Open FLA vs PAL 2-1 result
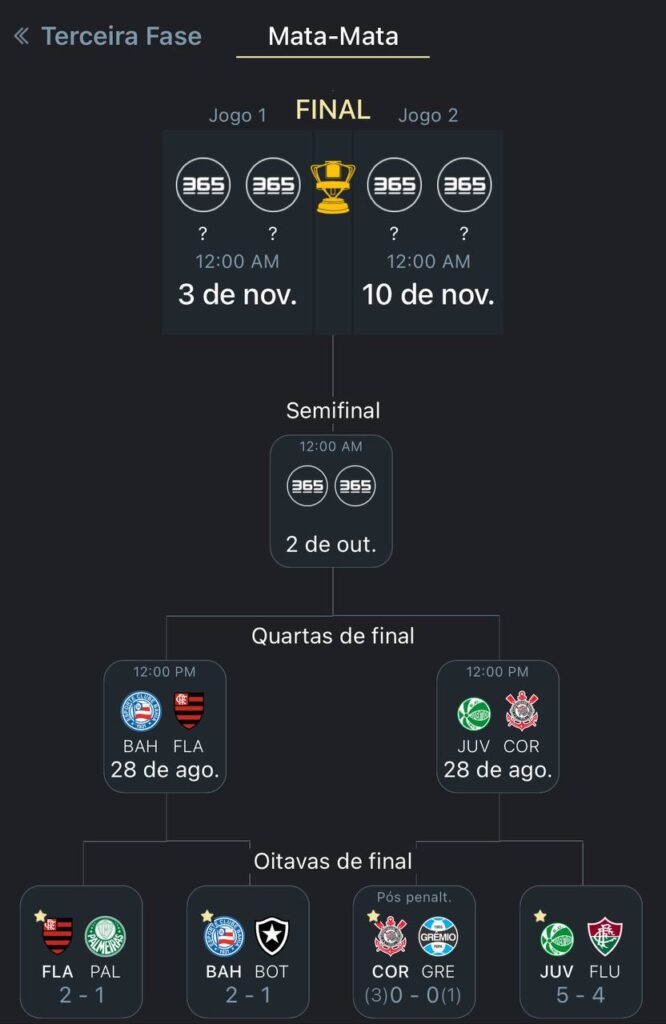Viewport: 666px width, 1024px height. (81, 952)
